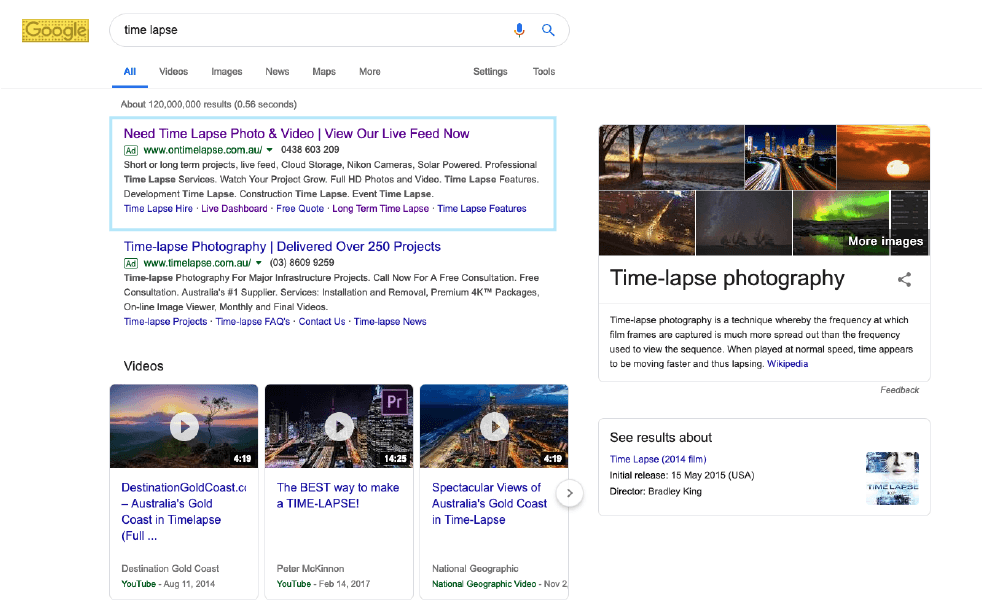
Task: Open Need Time Lapse Photo & Video ad
Action: click(x=296, y=133)
